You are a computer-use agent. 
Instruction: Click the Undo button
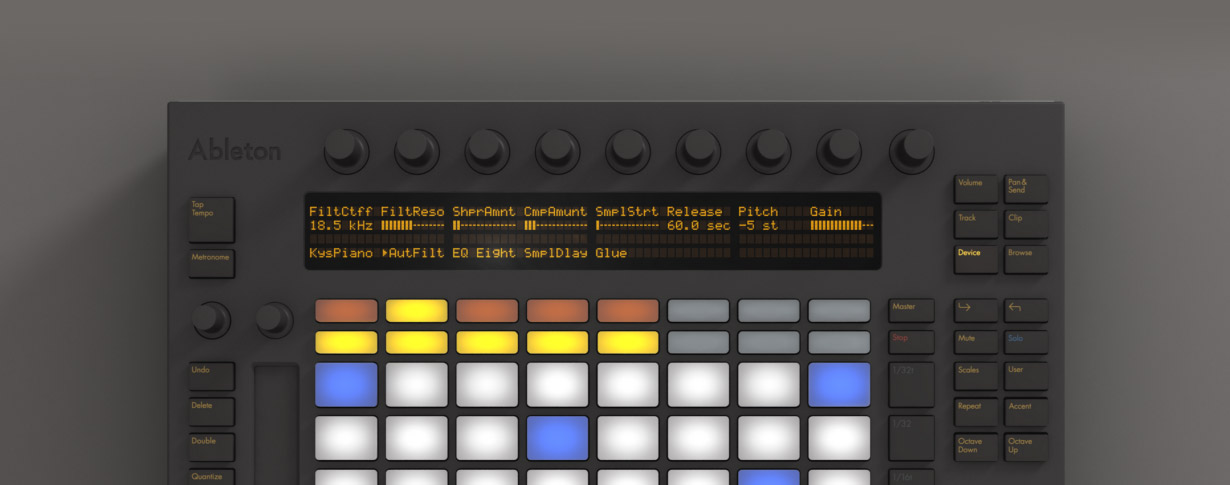click(211, 376)
